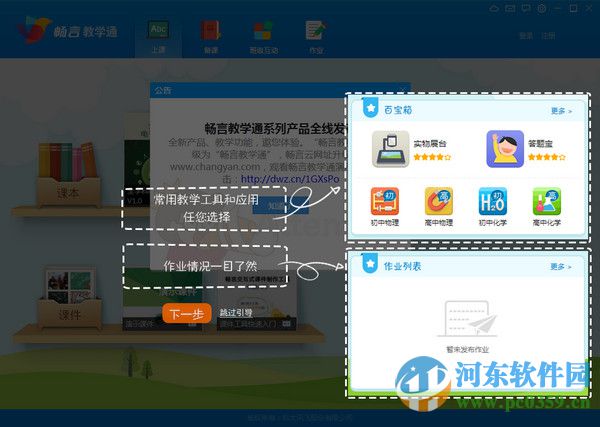Image resolution: width=600 pixels, height=427 pixels.
Task: Click the cloud icon in title bar
Action: [x=494, y=8]
